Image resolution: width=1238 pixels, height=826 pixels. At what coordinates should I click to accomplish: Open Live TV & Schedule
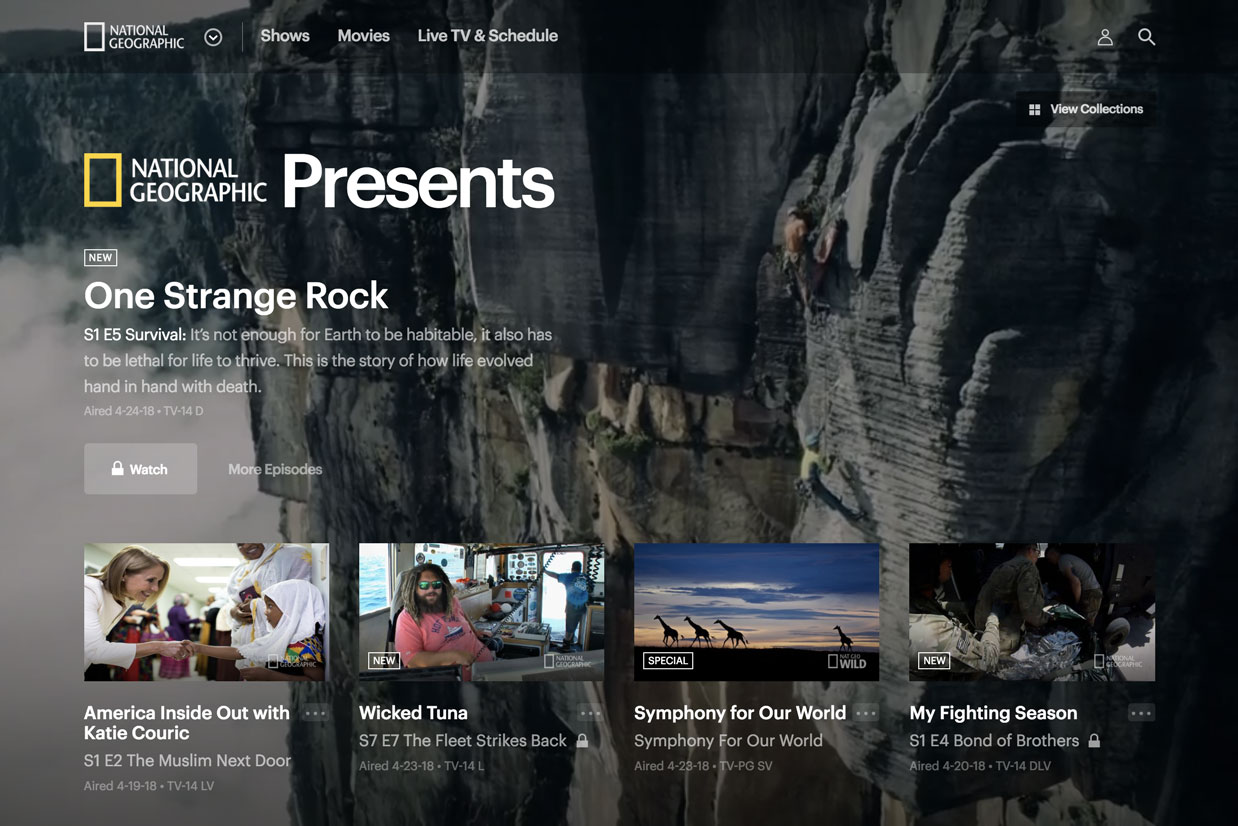click(487, 36)
